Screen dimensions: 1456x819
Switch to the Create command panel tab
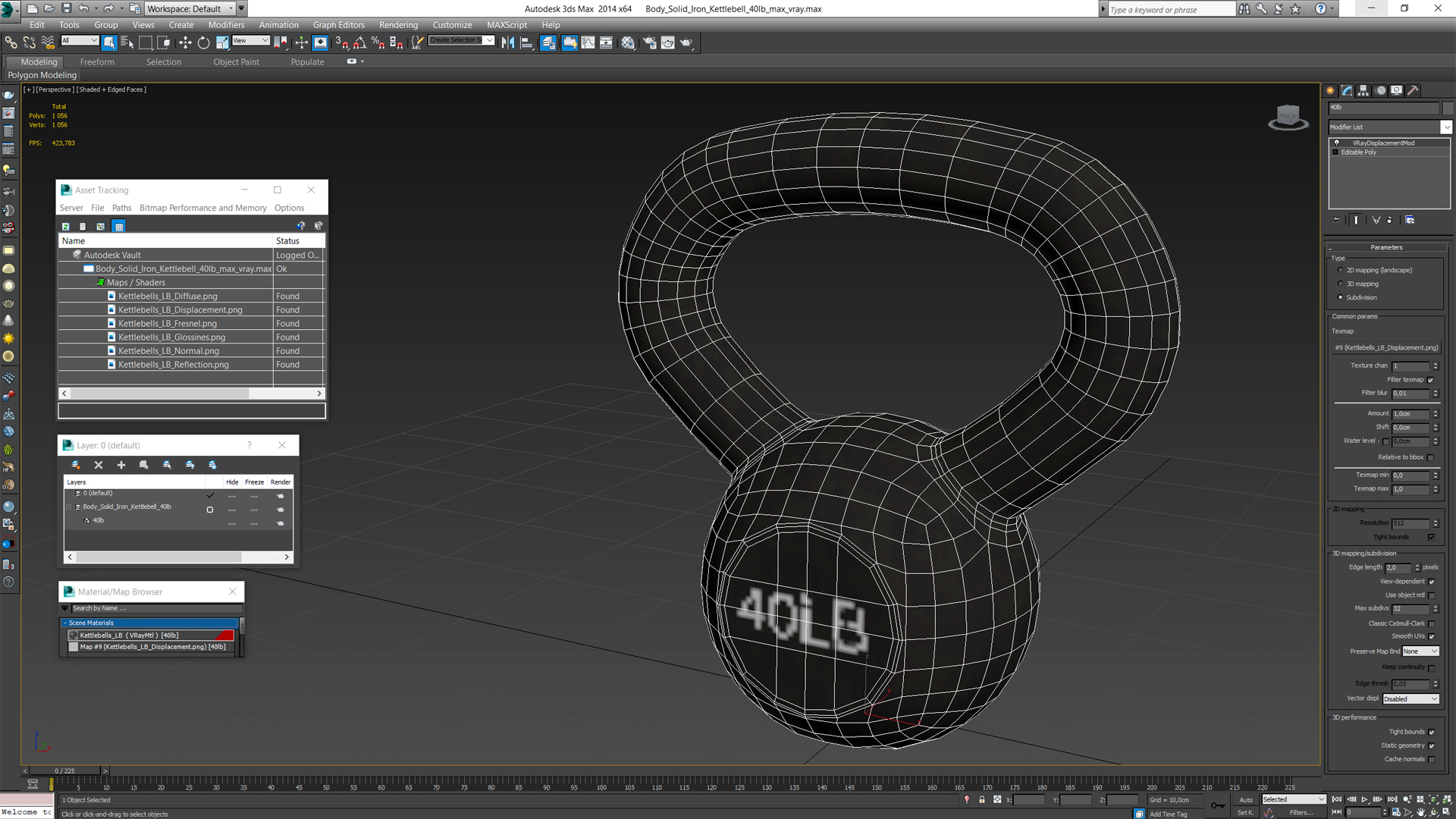tap(1331, 90)
